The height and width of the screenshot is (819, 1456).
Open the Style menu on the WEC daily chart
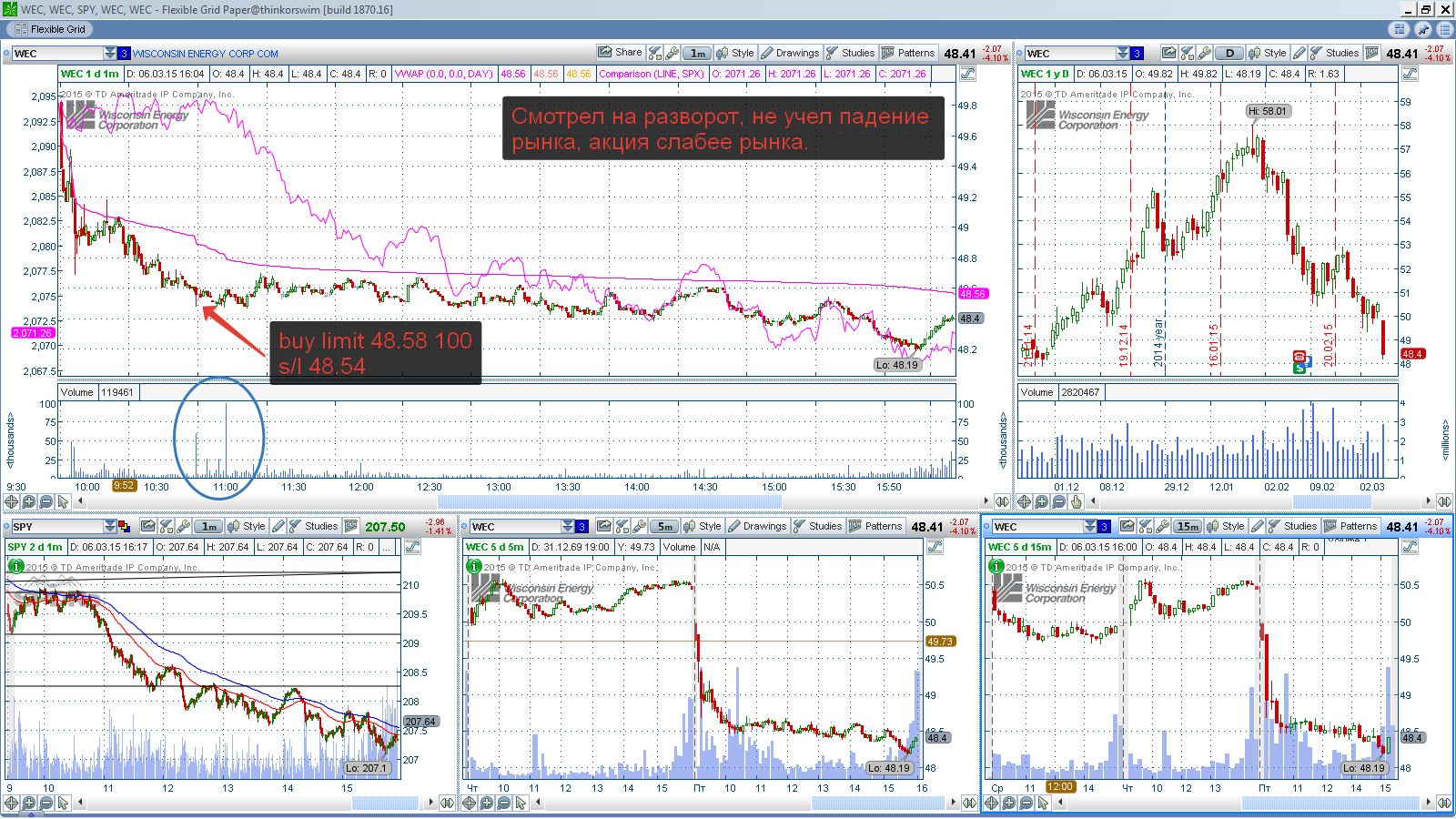point(1268,53)
